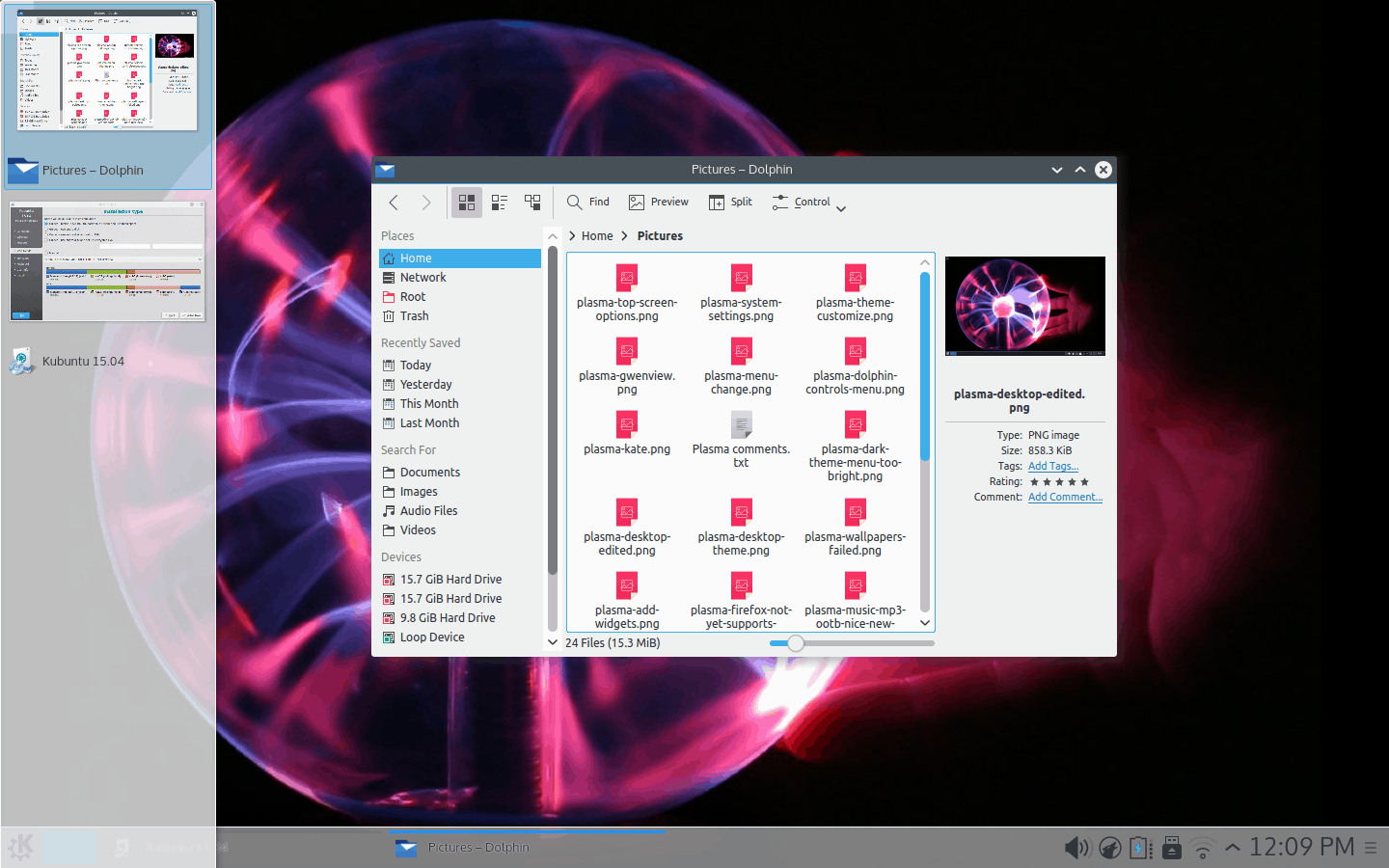This screenshot has height=868, width=1389.
Task: Switch to Details tree view mode
Action: click(x=532, y=203)
